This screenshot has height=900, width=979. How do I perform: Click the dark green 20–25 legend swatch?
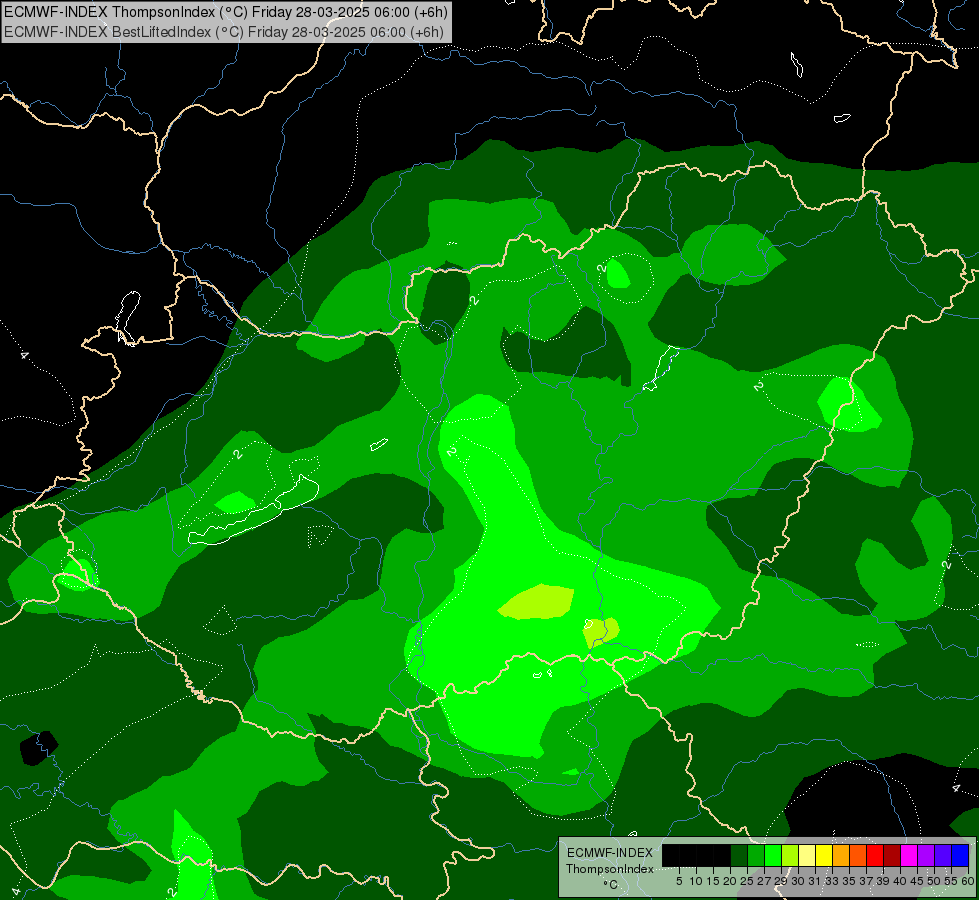tap(739, 855)
